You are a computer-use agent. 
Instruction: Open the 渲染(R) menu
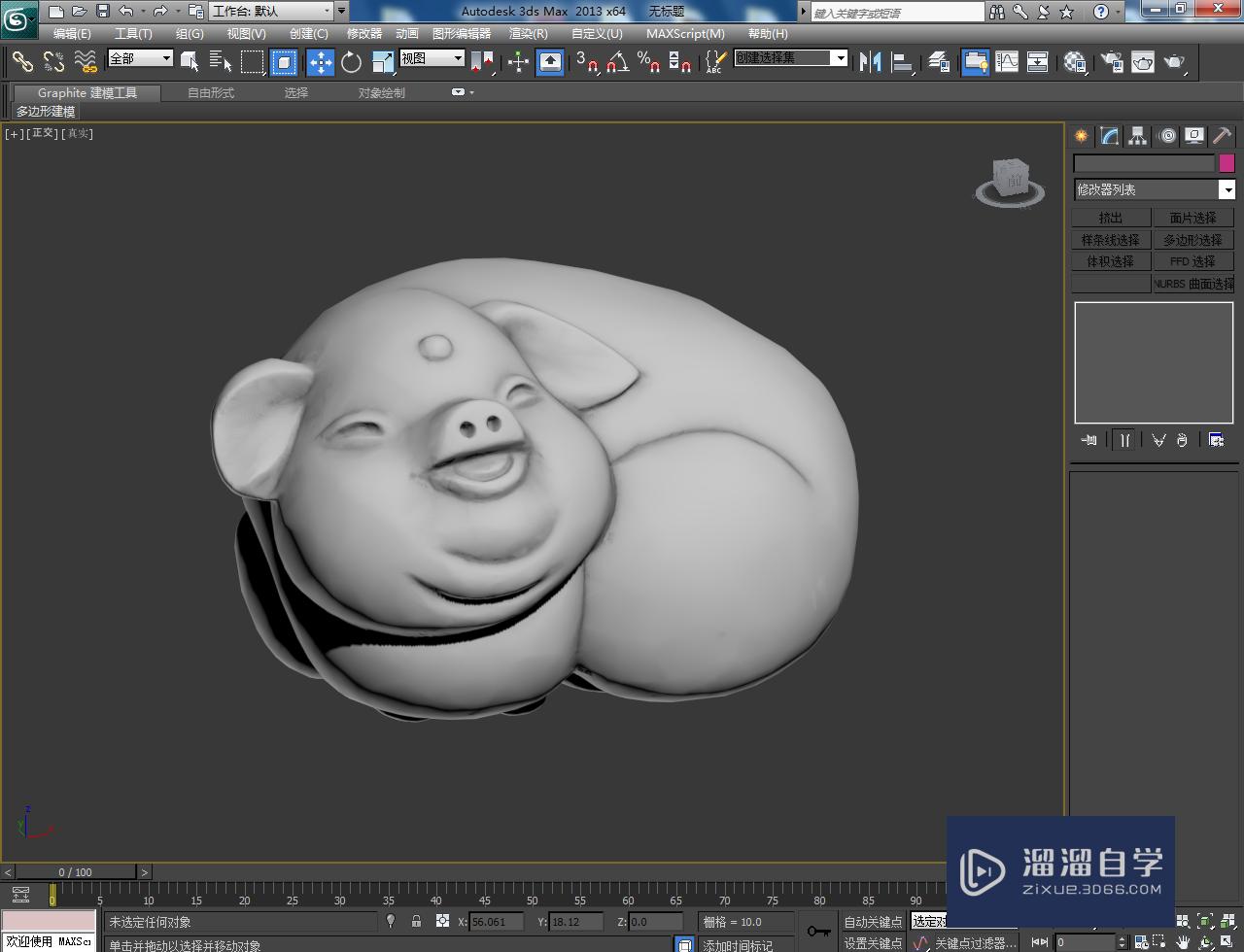tap(528, 33)
